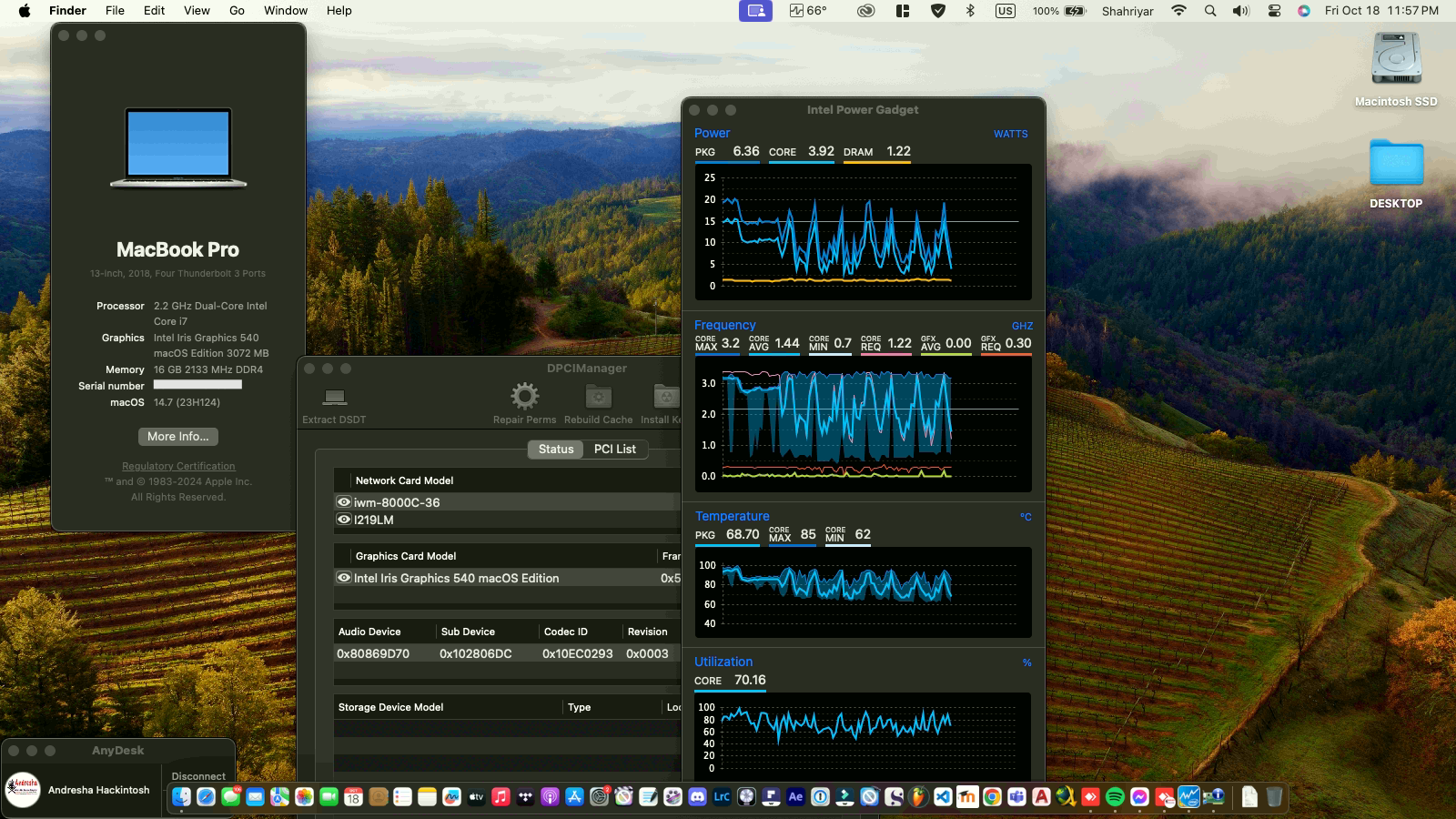Click Repair Perms gear icon in DPCIManager
1456x819 pixels.
(524, 396)
